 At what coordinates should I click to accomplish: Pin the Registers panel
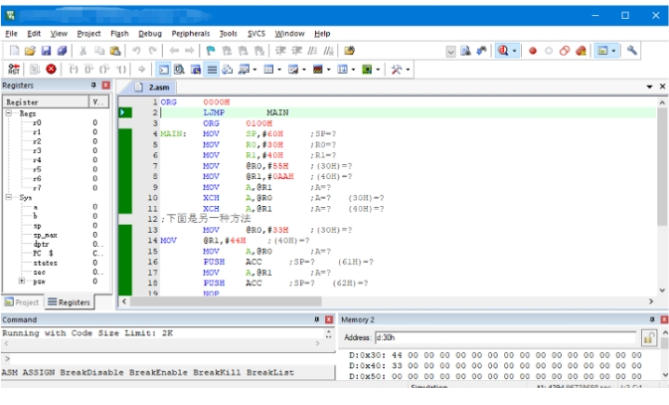click(93, 87)
